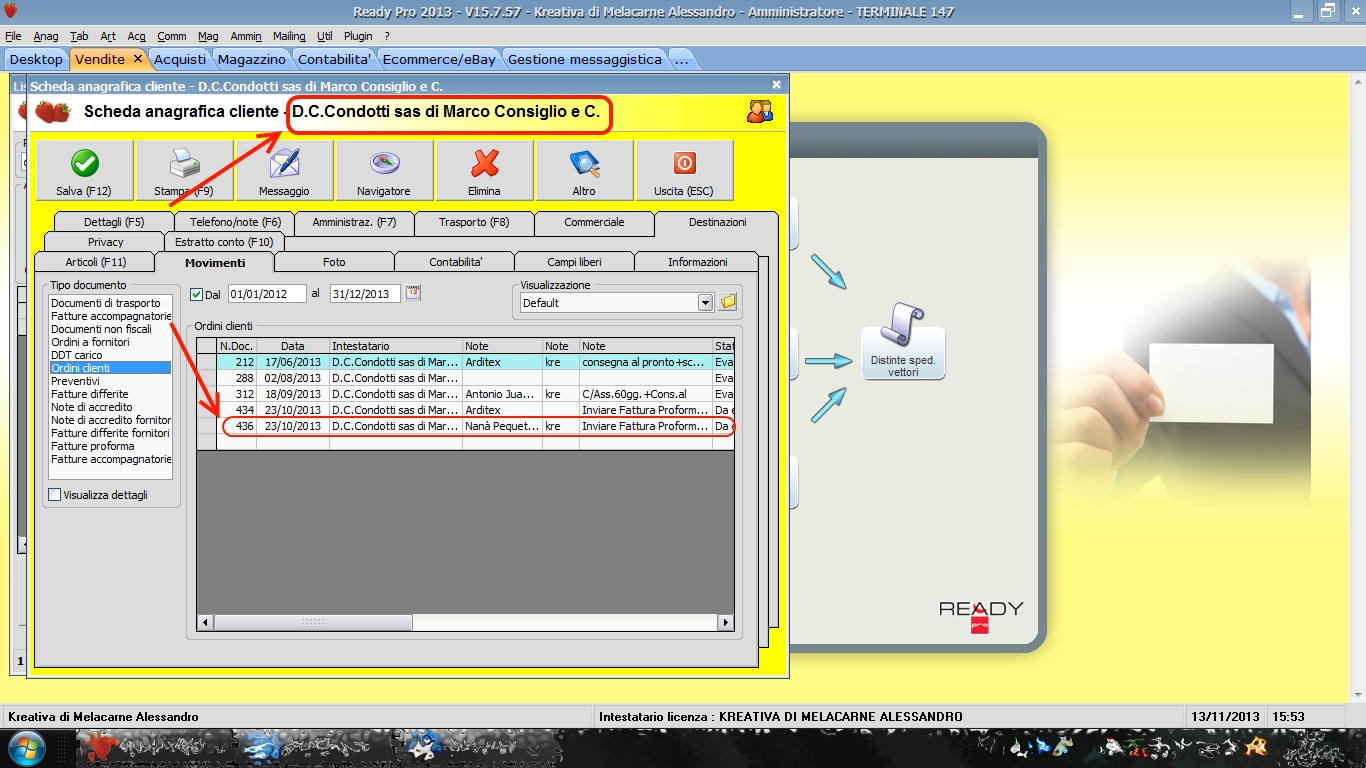
Task: Click the Windows Start orb
Action: pyautogui.click(x=25, y=748)
